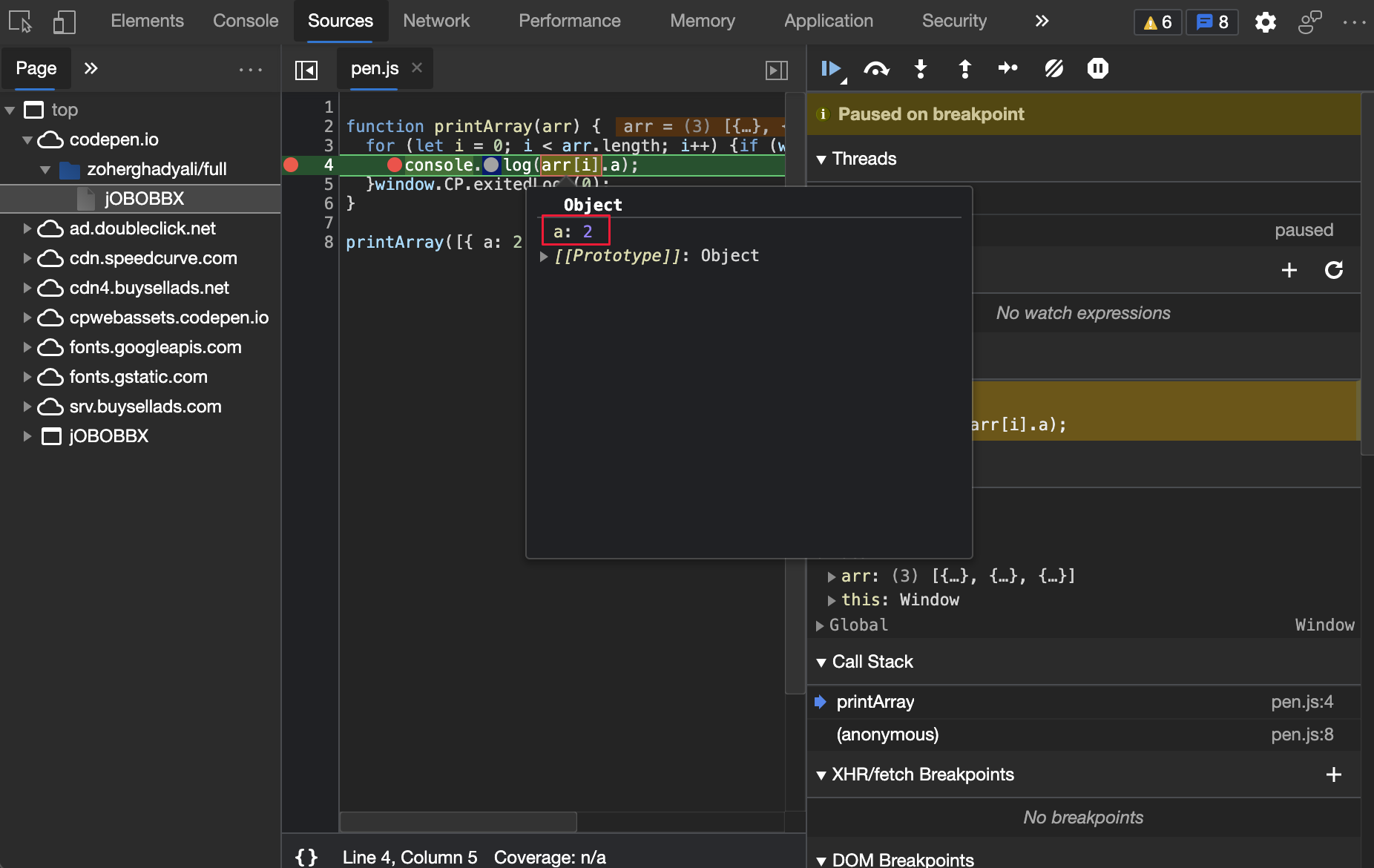Switch to the Console panel
The image size is (1374, 868).
pos(245,21)
